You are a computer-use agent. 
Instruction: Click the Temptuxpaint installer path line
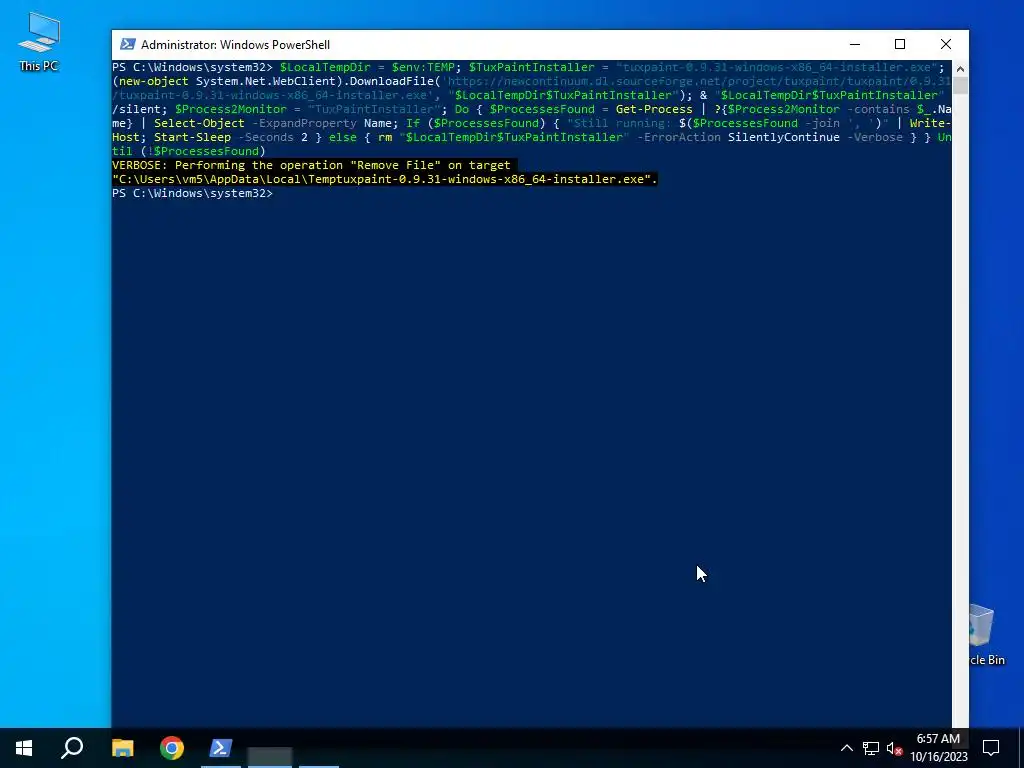point(385,179)
